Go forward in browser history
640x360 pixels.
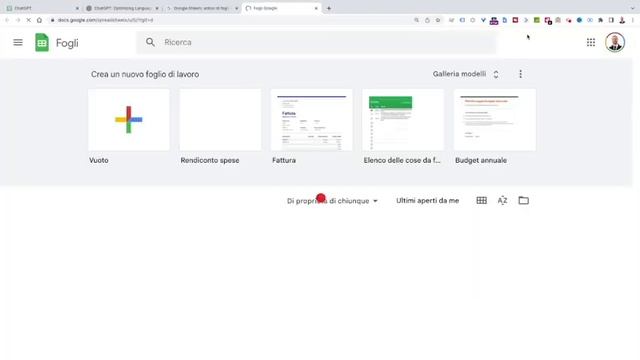[x=18, y=20]
